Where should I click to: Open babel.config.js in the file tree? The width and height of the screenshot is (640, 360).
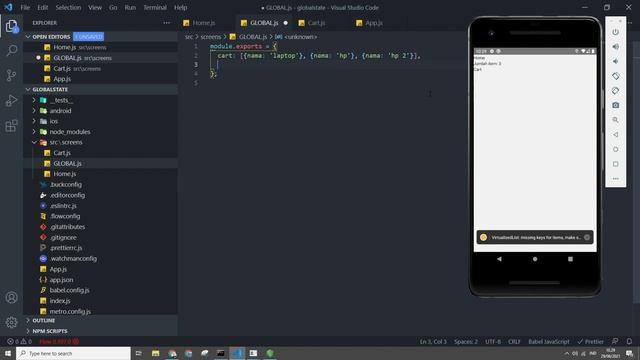(x=69, y=290)
